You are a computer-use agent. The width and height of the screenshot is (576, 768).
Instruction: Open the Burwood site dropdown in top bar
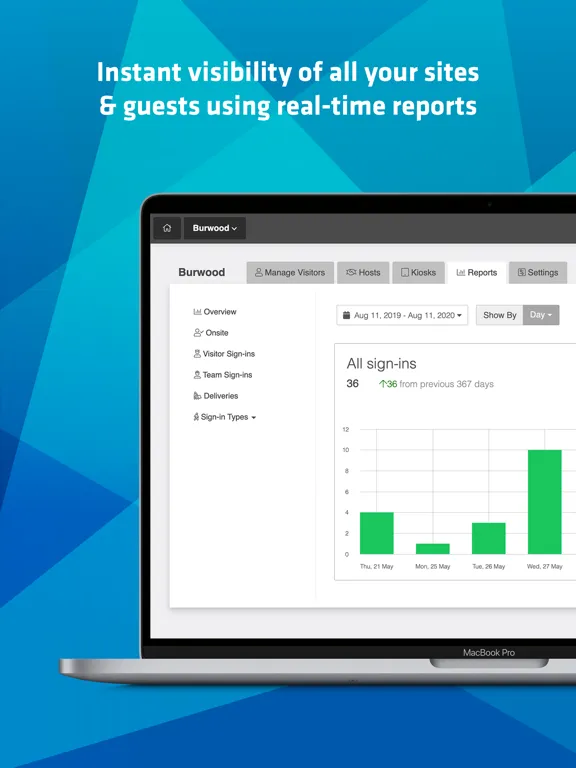click(215, 228)
